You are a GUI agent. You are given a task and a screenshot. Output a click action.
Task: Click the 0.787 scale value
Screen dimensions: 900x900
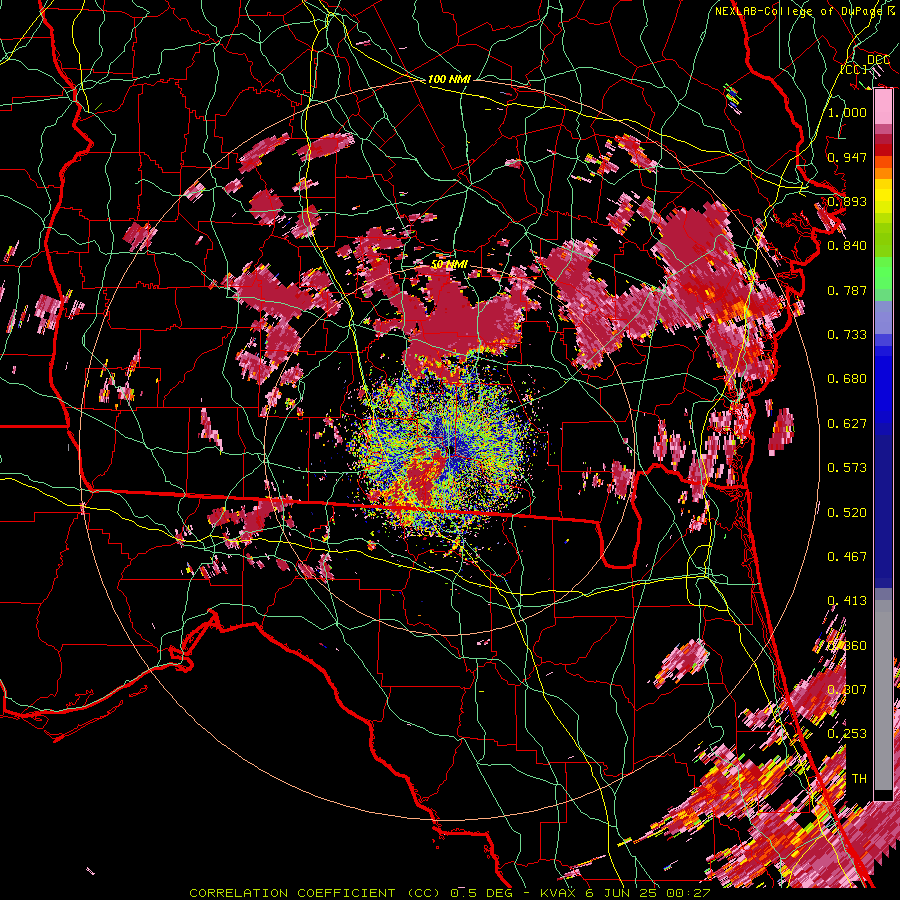point(847,290)
